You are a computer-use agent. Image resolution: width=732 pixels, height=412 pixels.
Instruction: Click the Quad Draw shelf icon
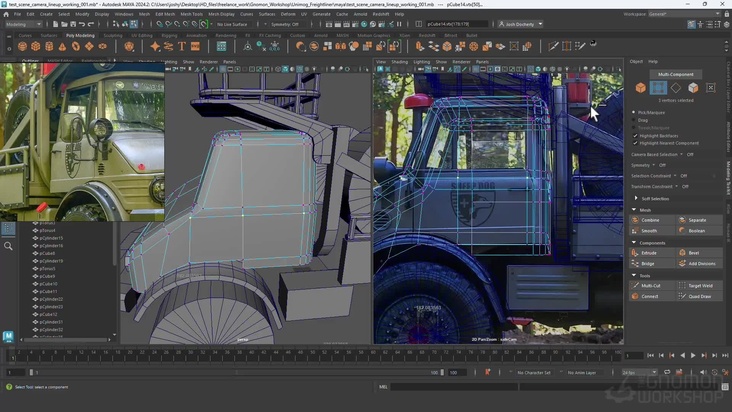tap(580, 46)
